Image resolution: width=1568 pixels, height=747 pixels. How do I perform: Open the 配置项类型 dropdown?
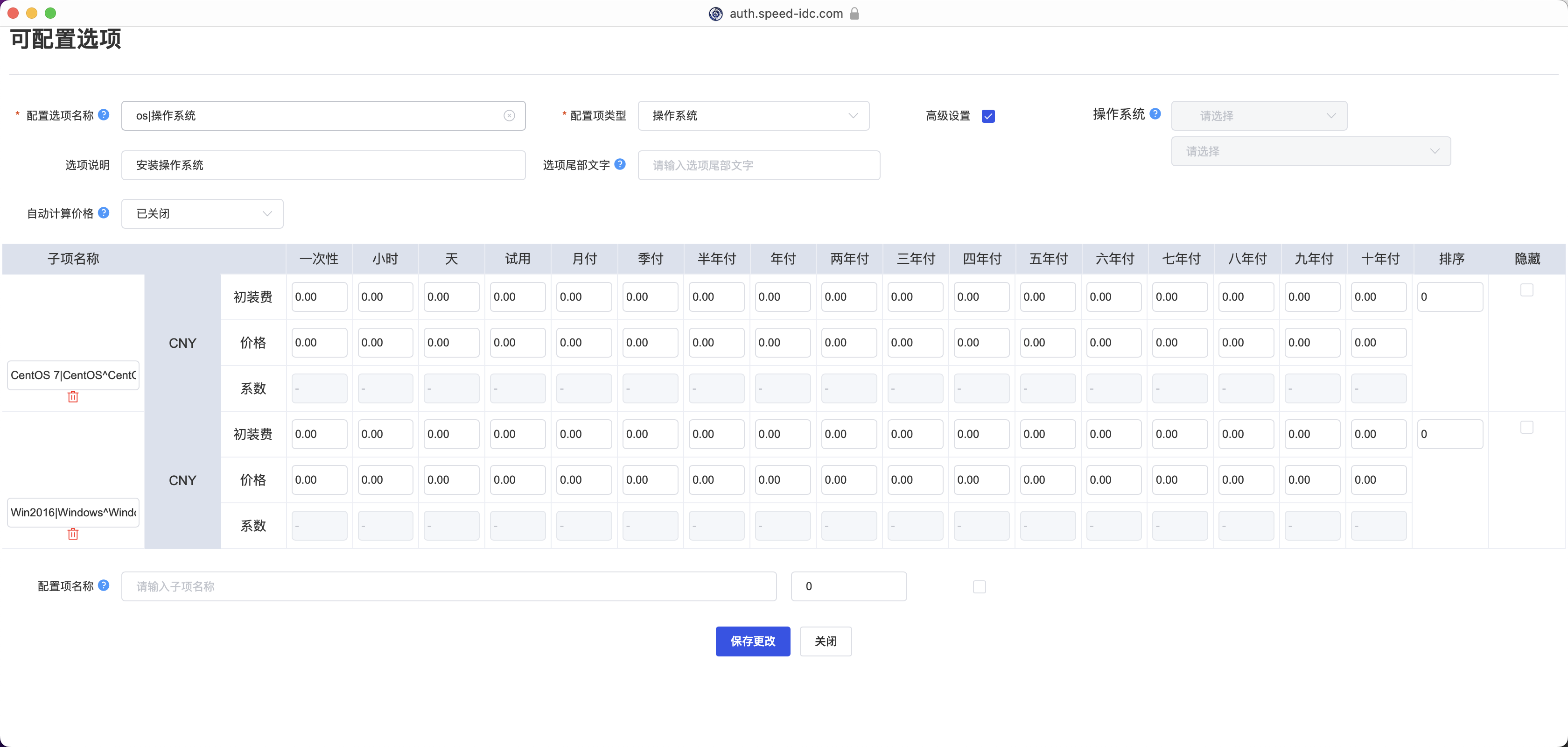click(x=754, y=116)
